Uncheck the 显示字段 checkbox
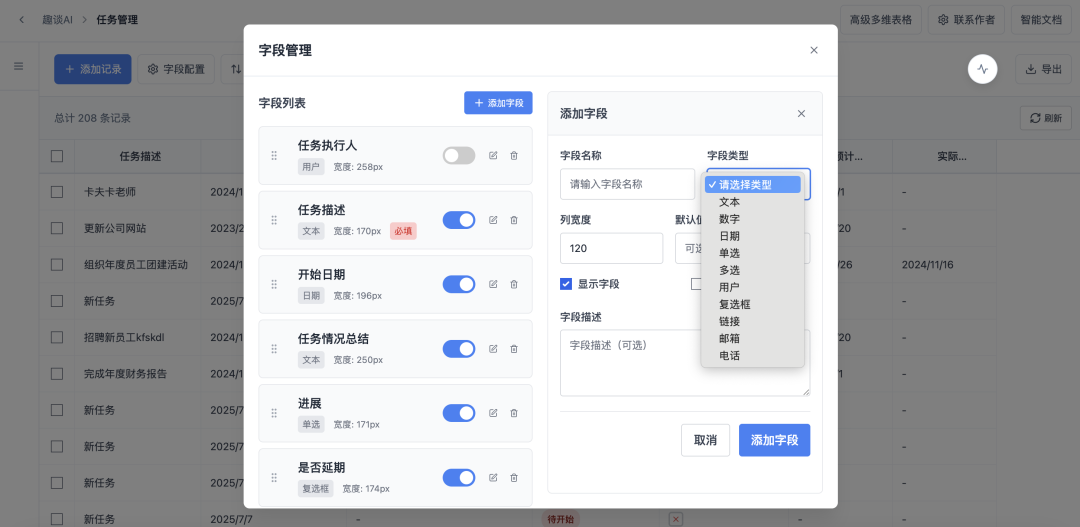The height and width of the screenshot is (527, 1080). pyautogui.click(x=566, y=284)
